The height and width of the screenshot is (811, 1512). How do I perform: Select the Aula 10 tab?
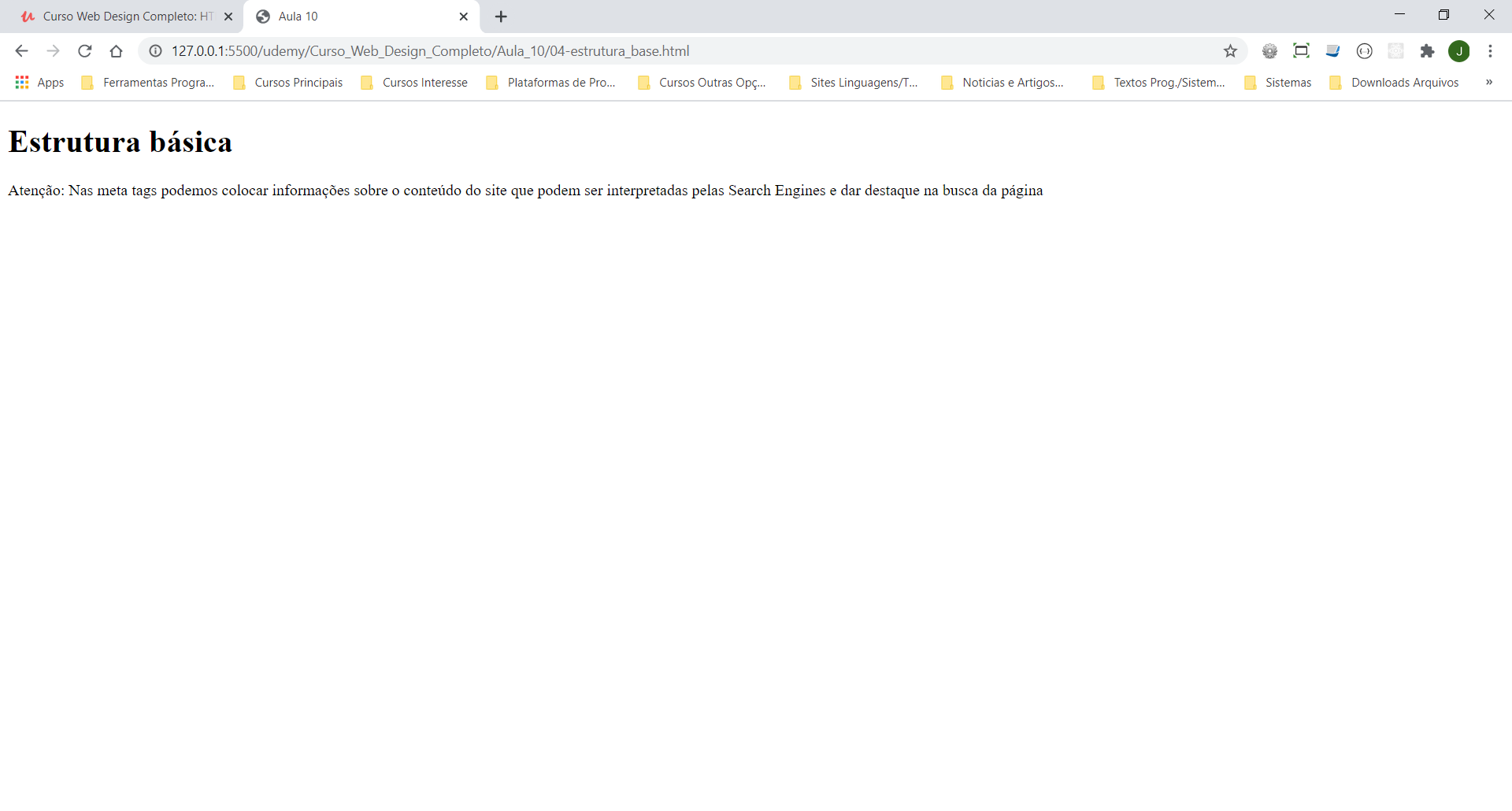point(362,17)
